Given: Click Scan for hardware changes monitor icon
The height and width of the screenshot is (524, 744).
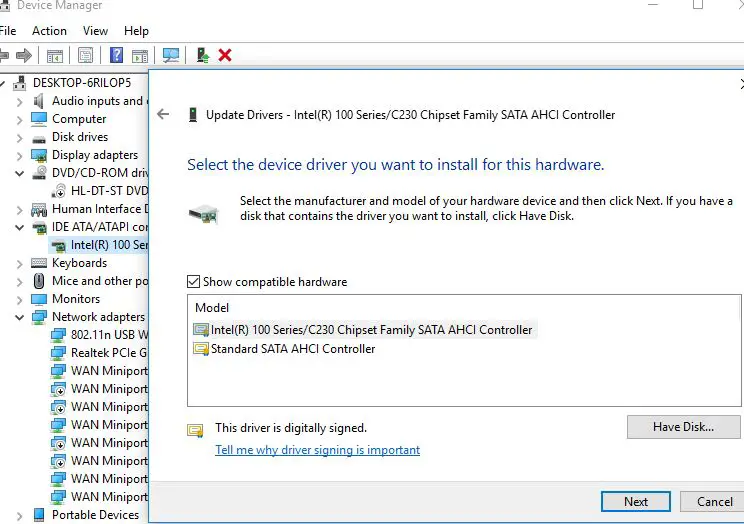Looking at the screenshot, I should coord(171,56).
